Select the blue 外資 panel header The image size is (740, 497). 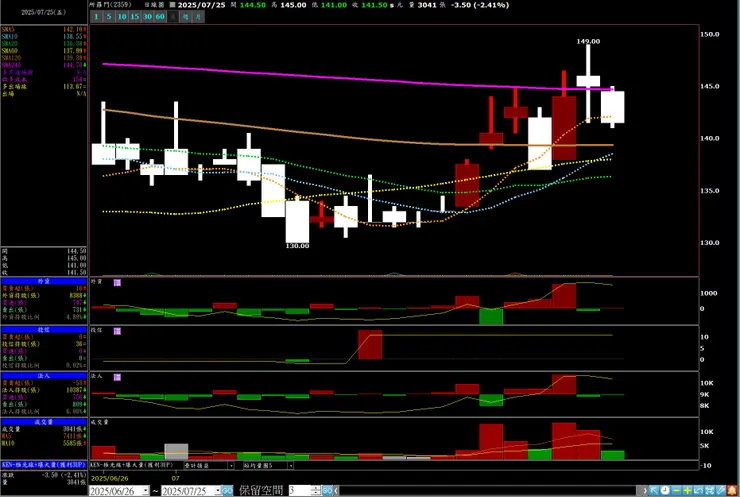[x=44, y=281]
